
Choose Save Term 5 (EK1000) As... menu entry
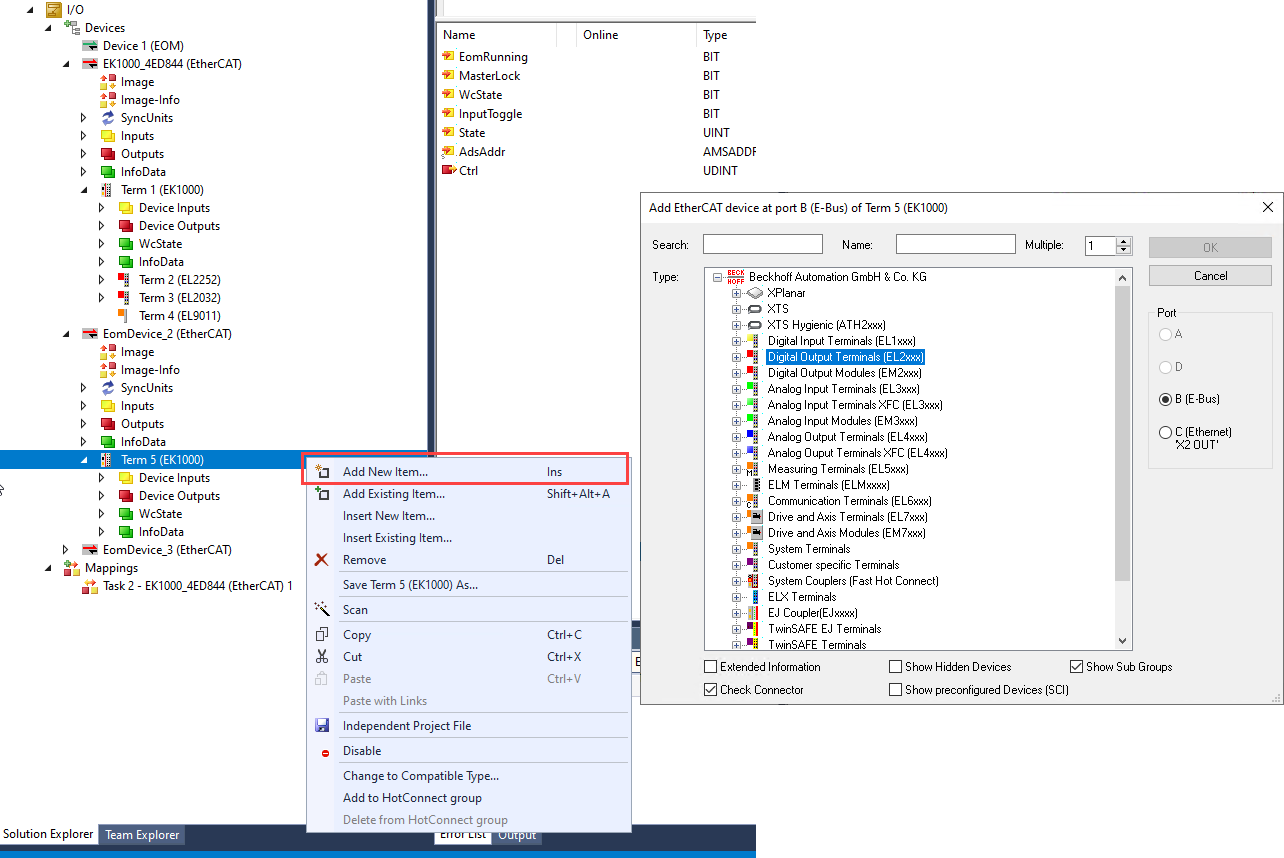pos(467,585)
